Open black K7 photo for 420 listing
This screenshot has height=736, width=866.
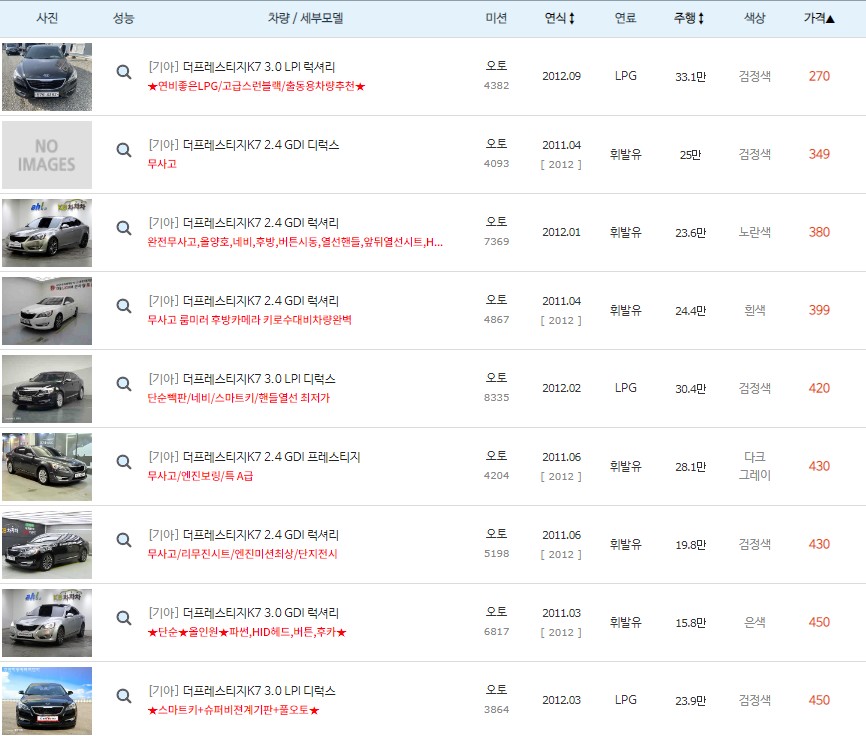click(47, 389)
